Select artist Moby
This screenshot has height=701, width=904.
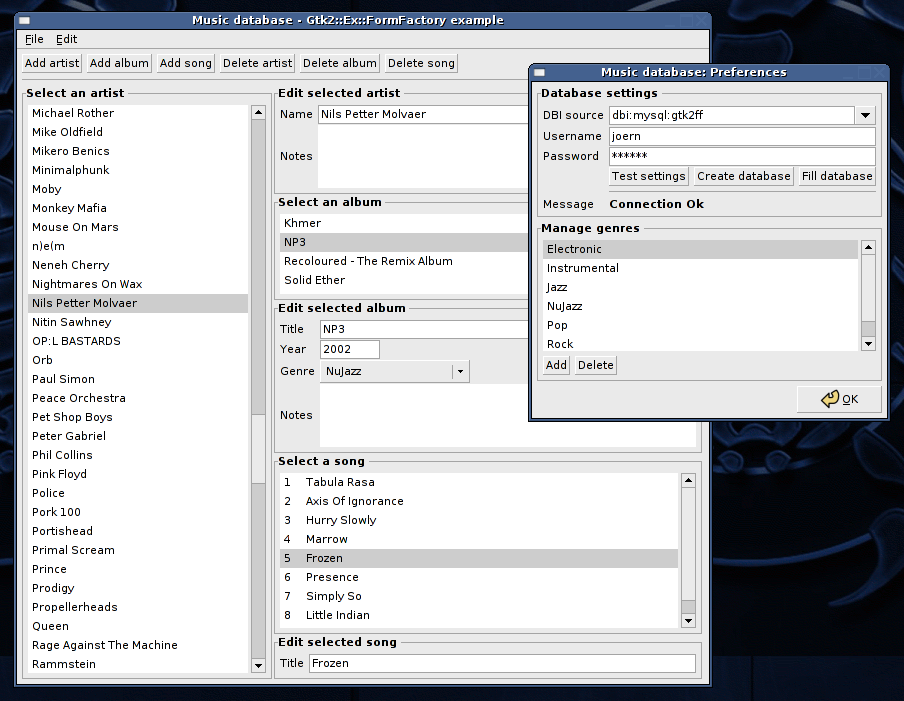pos(138,189)
